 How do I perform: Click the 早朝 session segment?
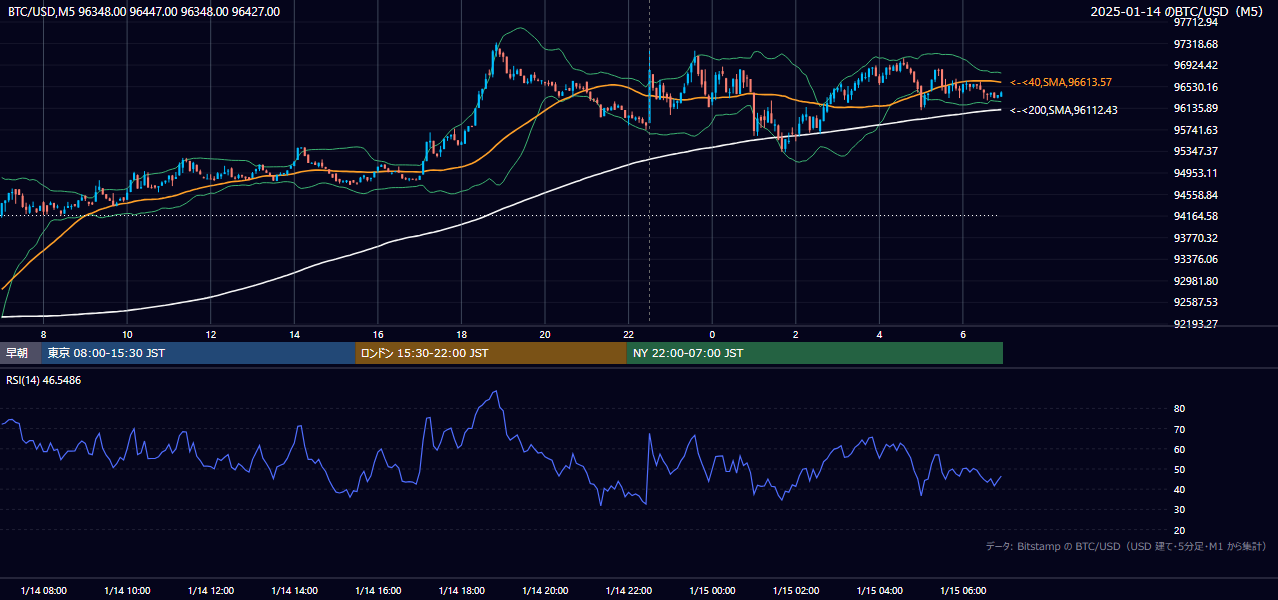[20, 353]
